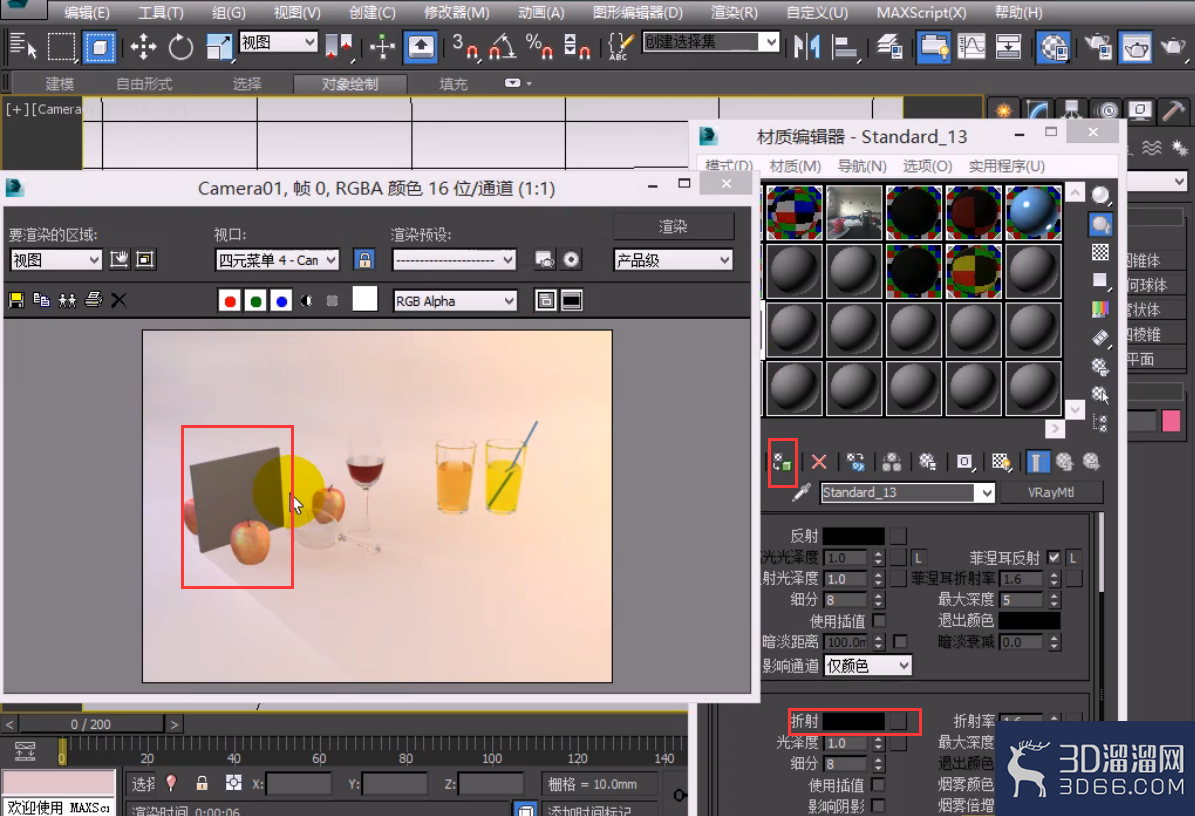Choose the Rectangular Selection Region tool
The width and height of the screenshot is (1195, 816).
pos(62,47)
